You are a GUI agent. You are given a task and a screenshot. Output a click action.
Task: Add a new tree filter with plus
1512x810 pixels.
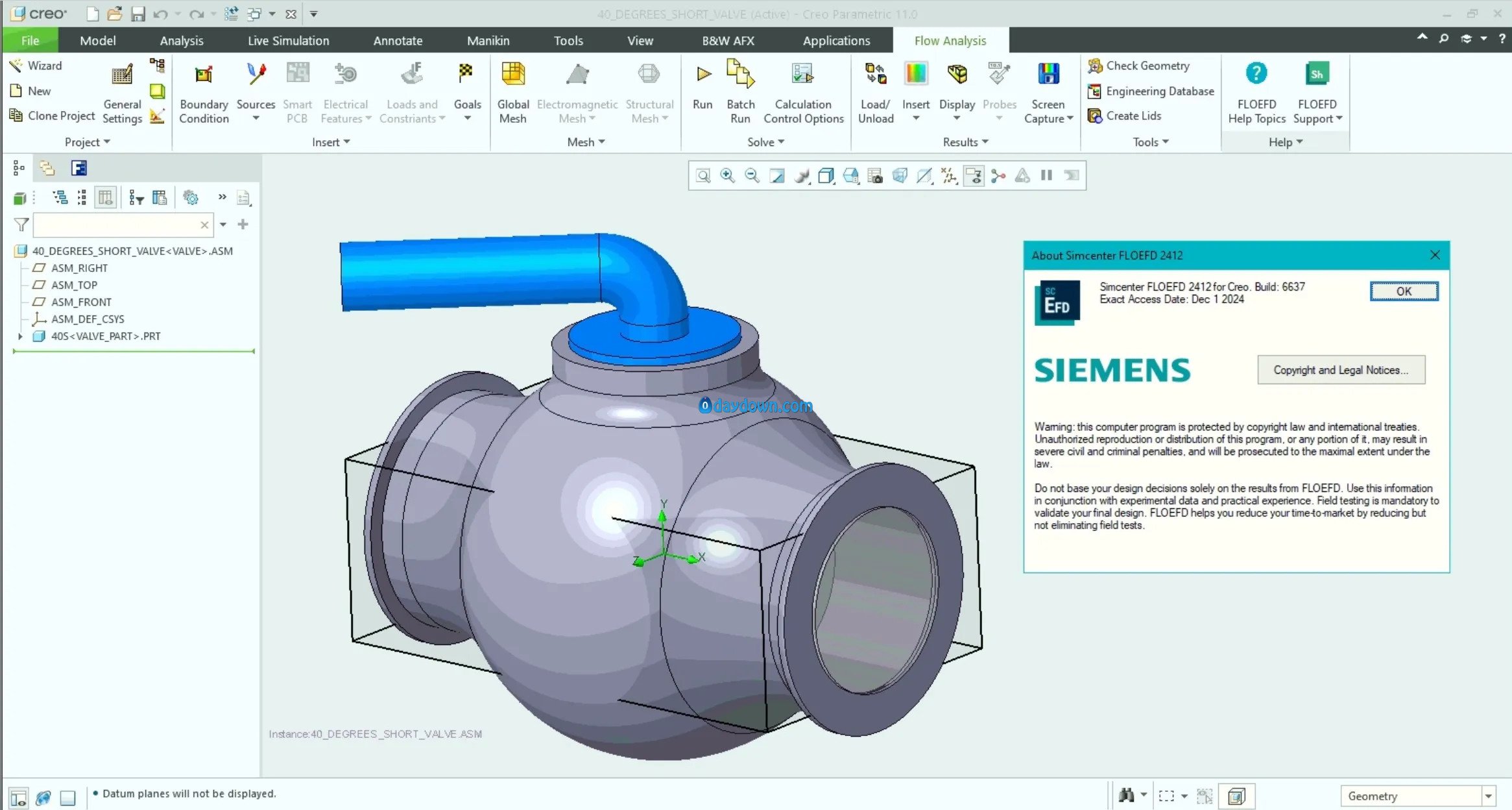click(243, 225)
